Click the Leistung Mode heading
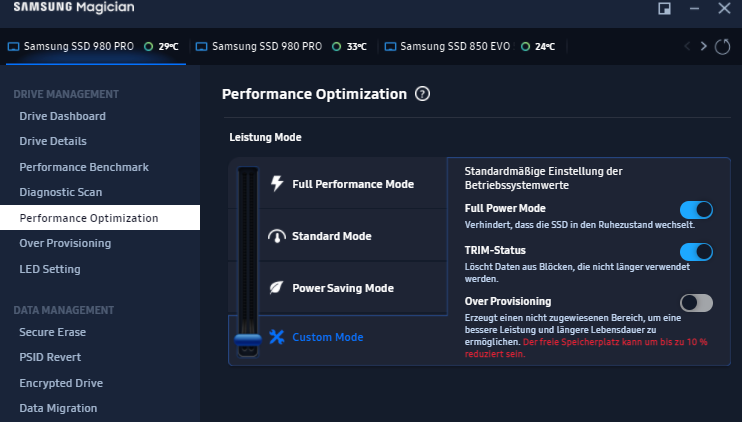 click(265, 137)
